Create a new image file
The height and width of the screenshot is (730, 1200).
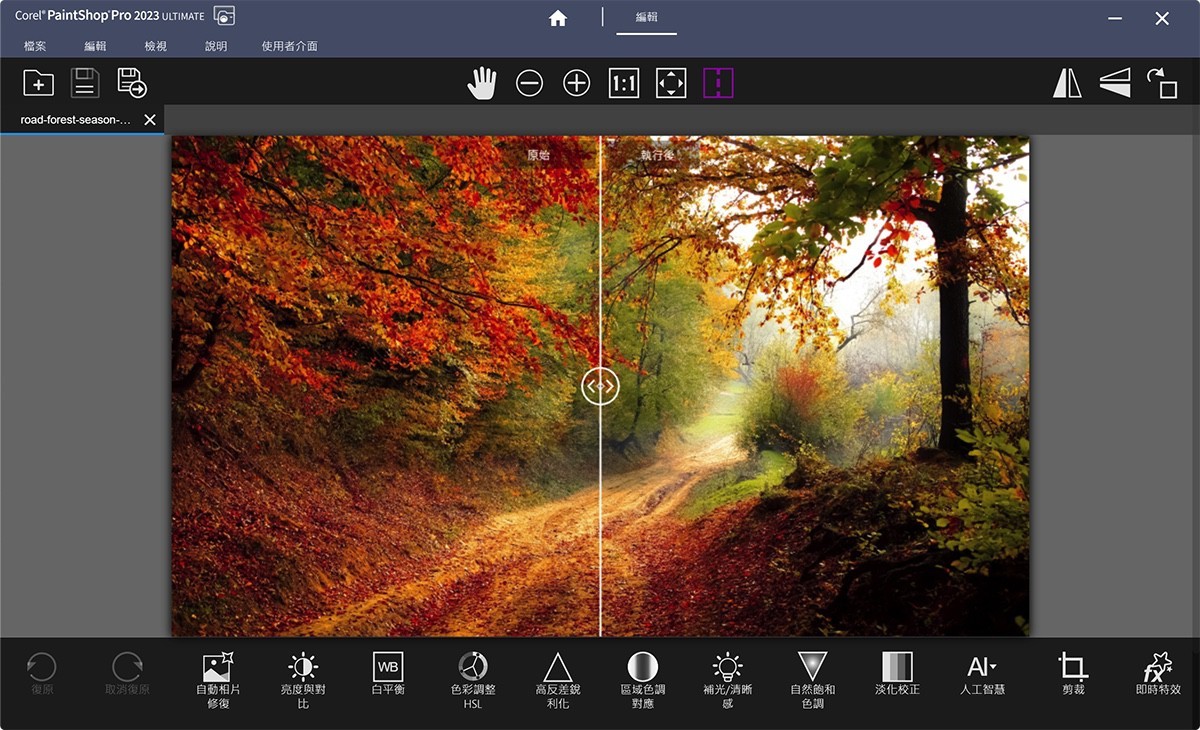click(x=38, y=83)
